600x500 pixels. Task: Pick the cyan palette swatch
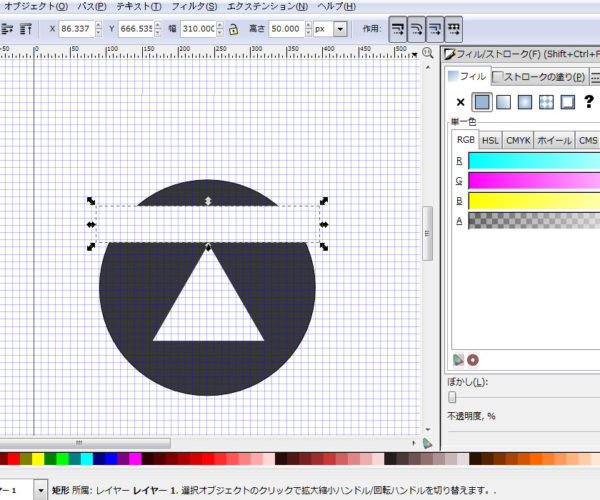click(87, 459)
